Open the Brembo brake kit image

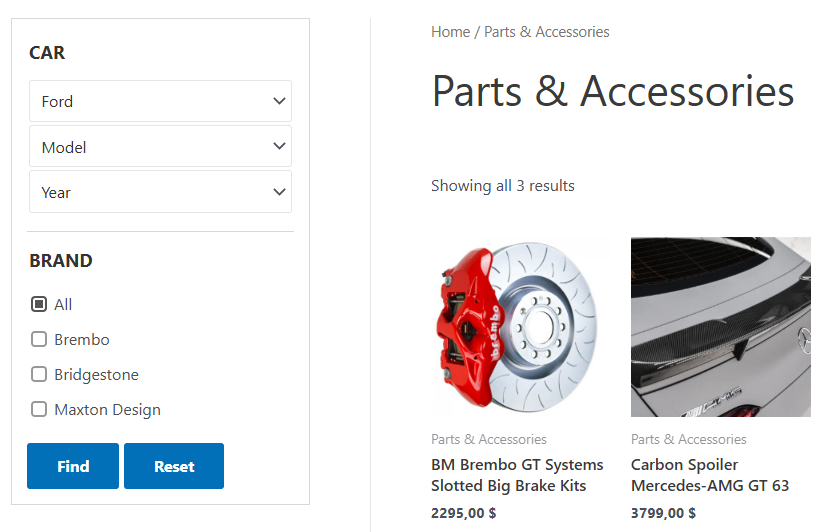point(520,327)
